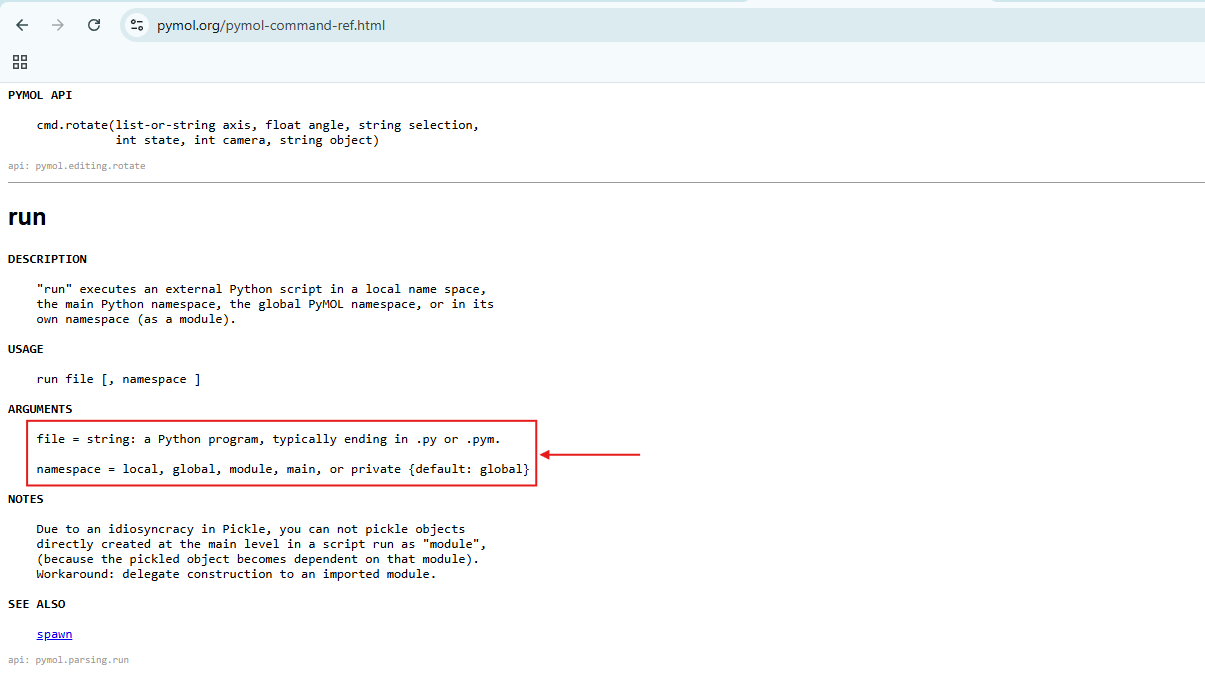Click the ARGUMENTS section heading

40,409
